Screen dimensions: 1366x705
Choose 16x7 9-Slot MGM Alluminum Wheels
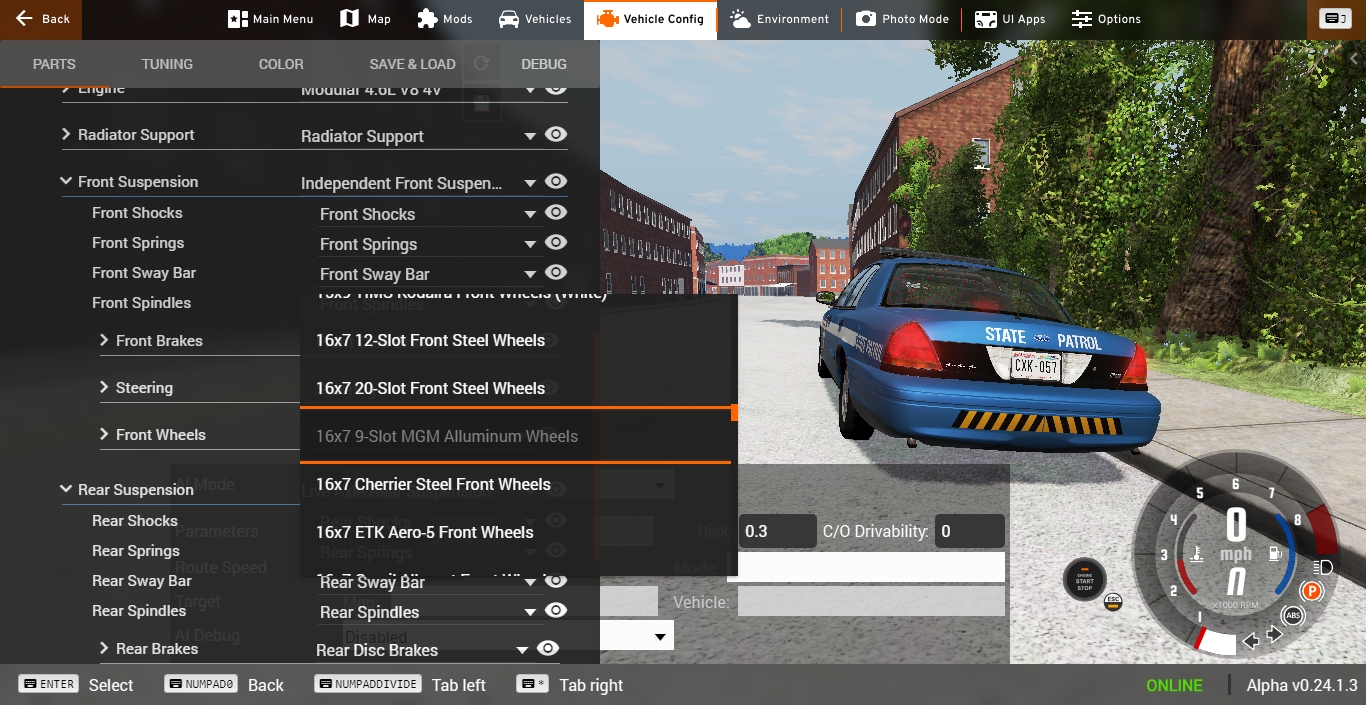(x=515, y=436)
